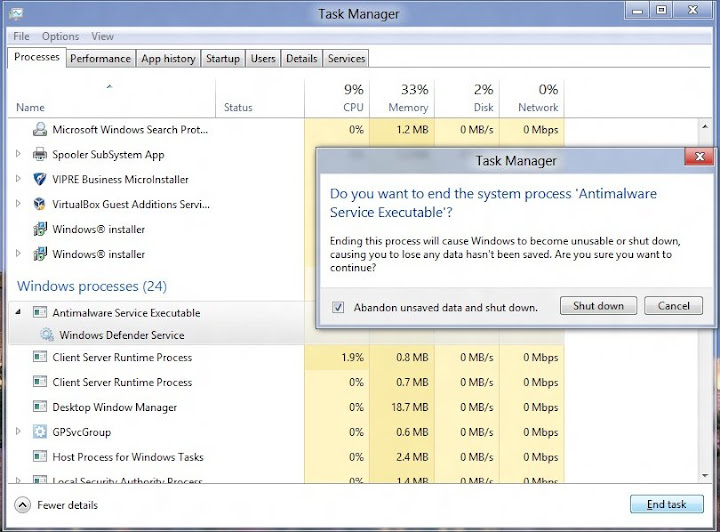Click the Desktop Window Manager icon
The width and height of the screenshot is (720, 532).
click(x=40, y=407)
